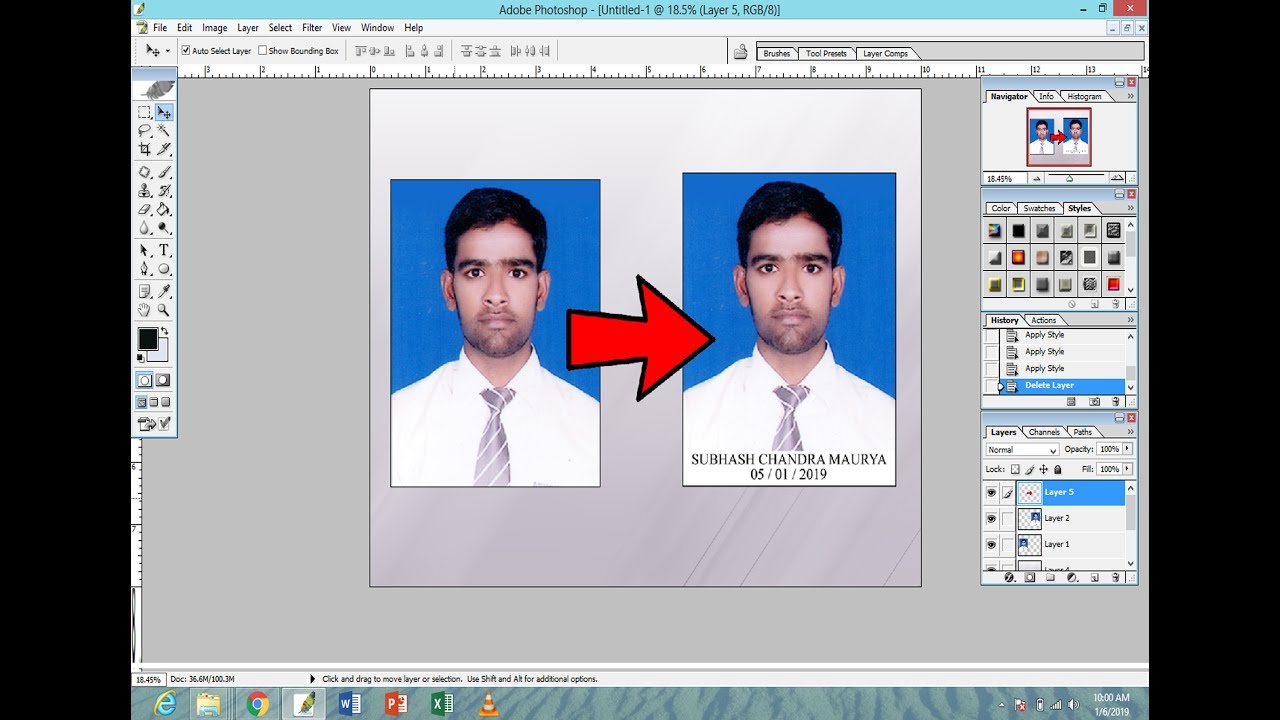
Task: Select the Rectangular Marquee tool
Action: pyautogui.click(x=145, y=112)
